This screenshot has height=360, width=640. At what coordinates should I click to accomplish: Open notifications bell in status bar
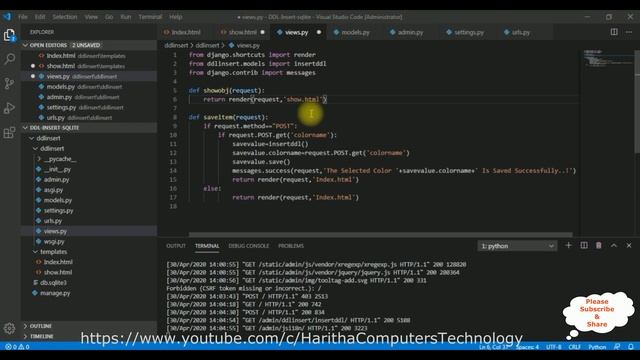pos(631,347)
